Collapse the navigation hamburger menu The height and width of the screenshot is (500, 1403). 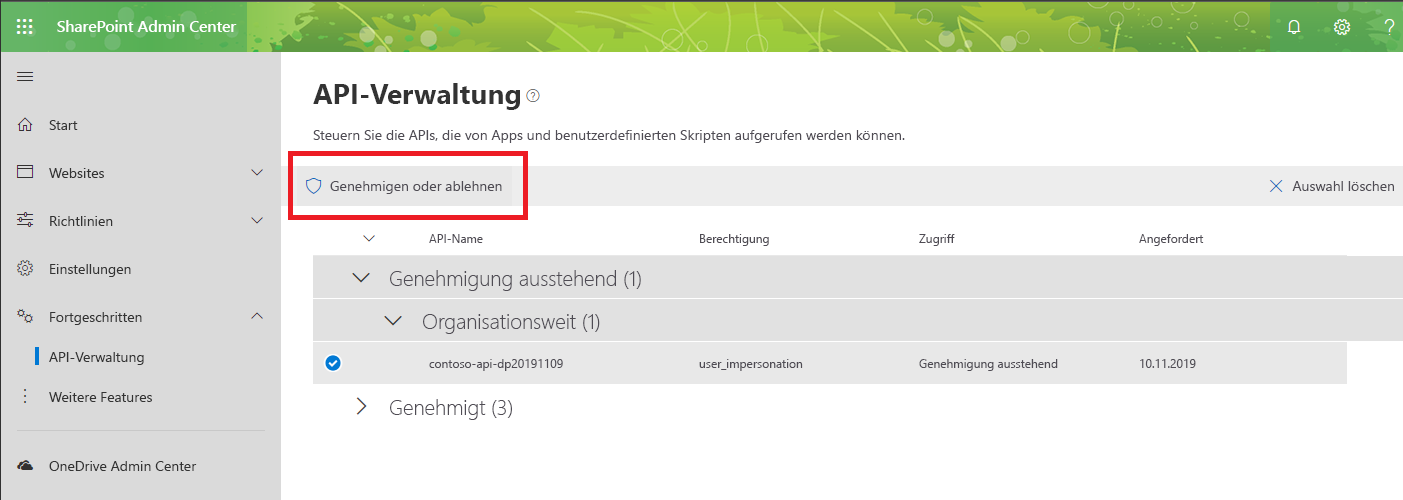coord(26,77)
